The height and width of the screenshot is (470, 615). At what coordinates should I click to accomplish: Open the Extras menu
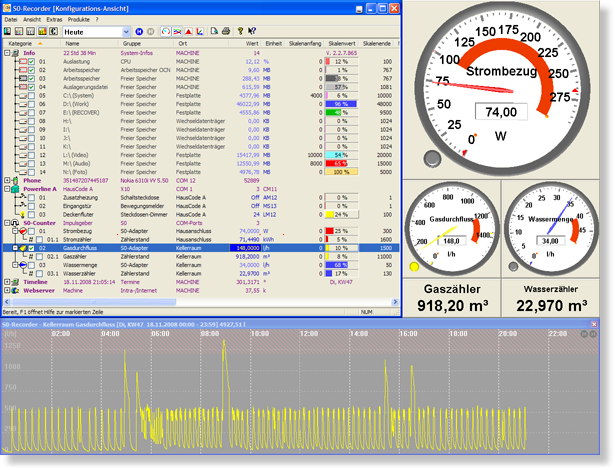[53, 20]
